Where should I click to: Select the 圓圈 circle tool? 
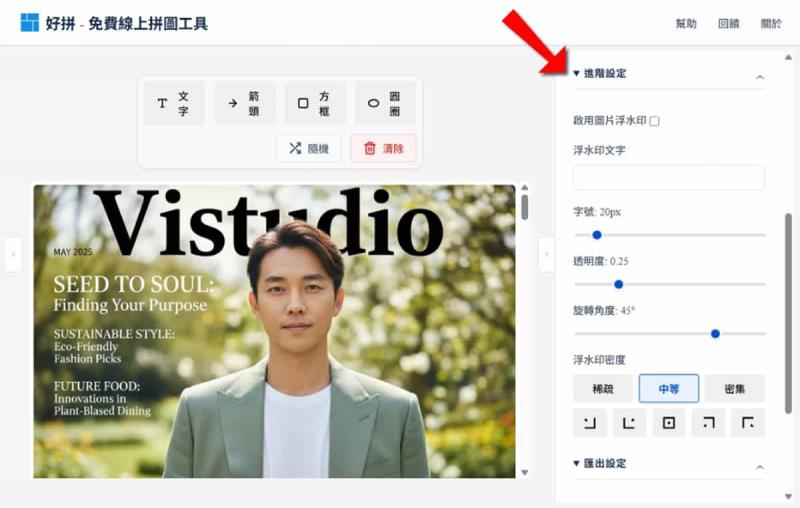(385, 103)
